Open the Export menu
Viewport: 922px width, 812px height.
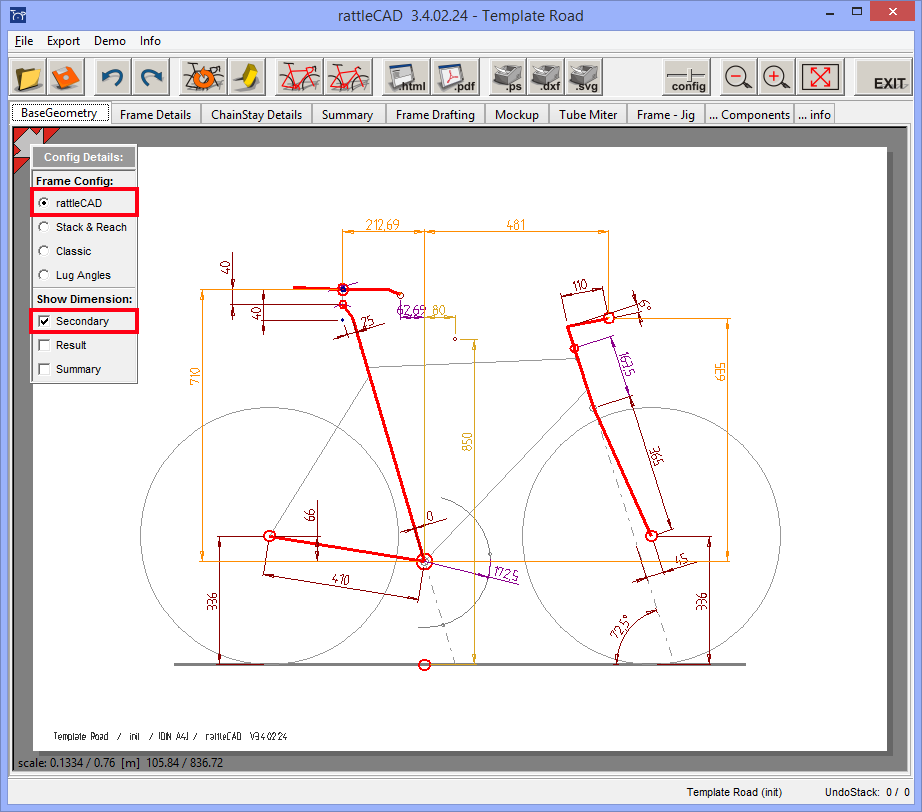coord(63,41)
